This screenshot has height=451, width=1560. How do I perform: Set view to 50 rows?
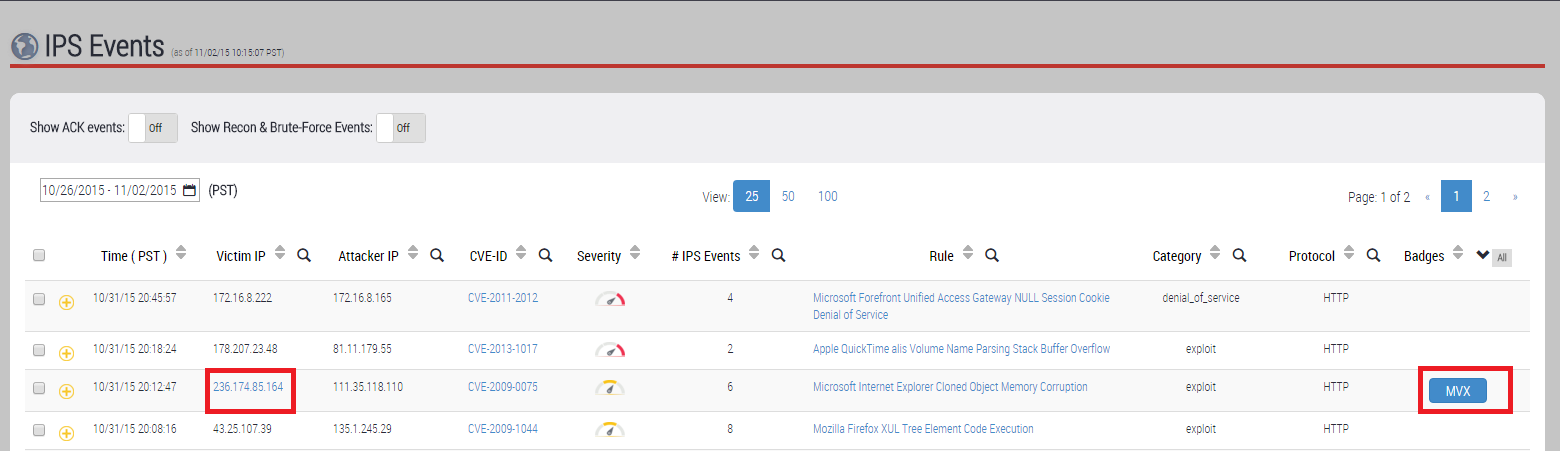(x=788, y=196)
